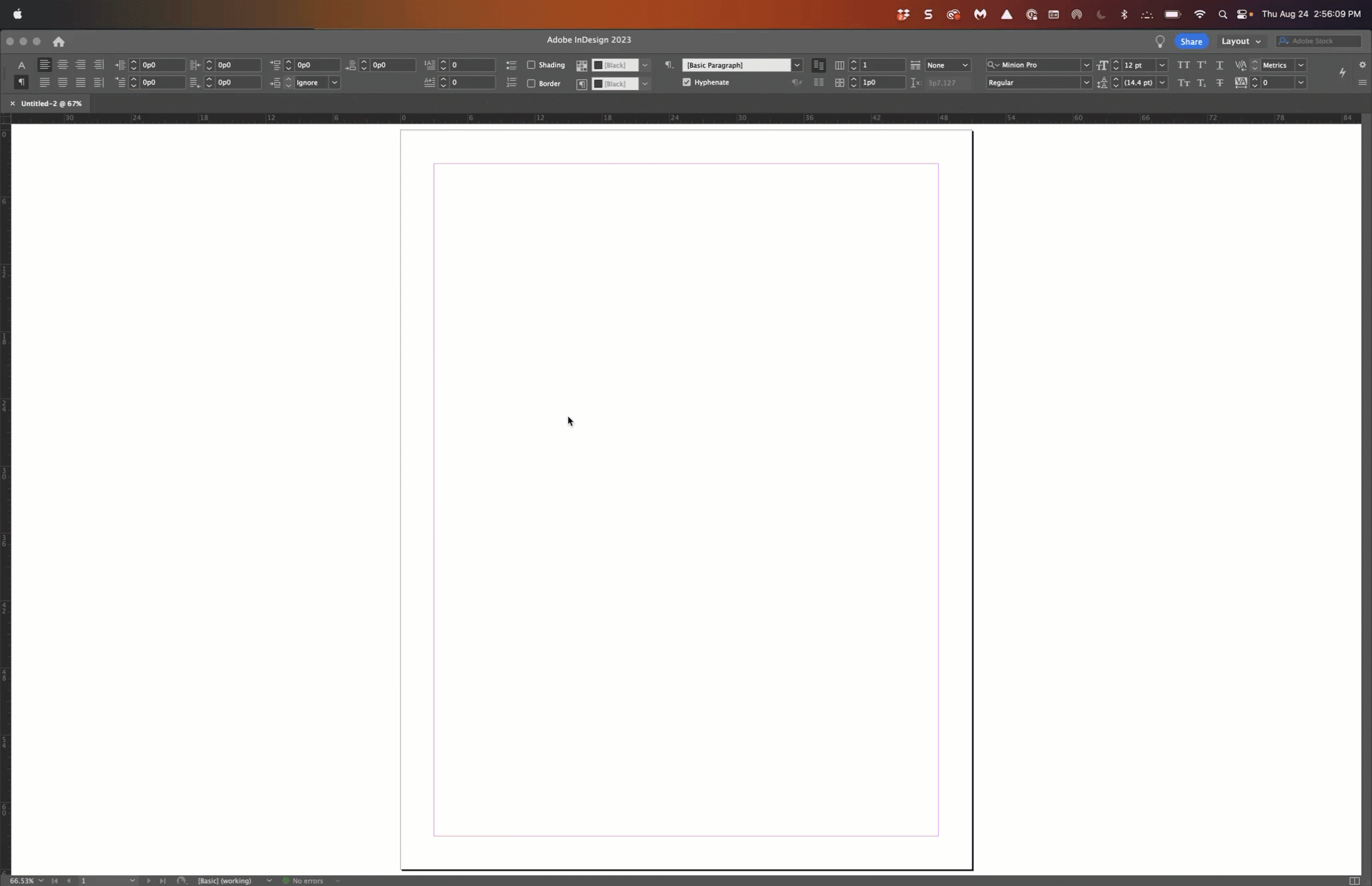Screen dimensions: 1372x886
Task: Uncheck the Hyphenate checkbox
Action: coord(687,82)
